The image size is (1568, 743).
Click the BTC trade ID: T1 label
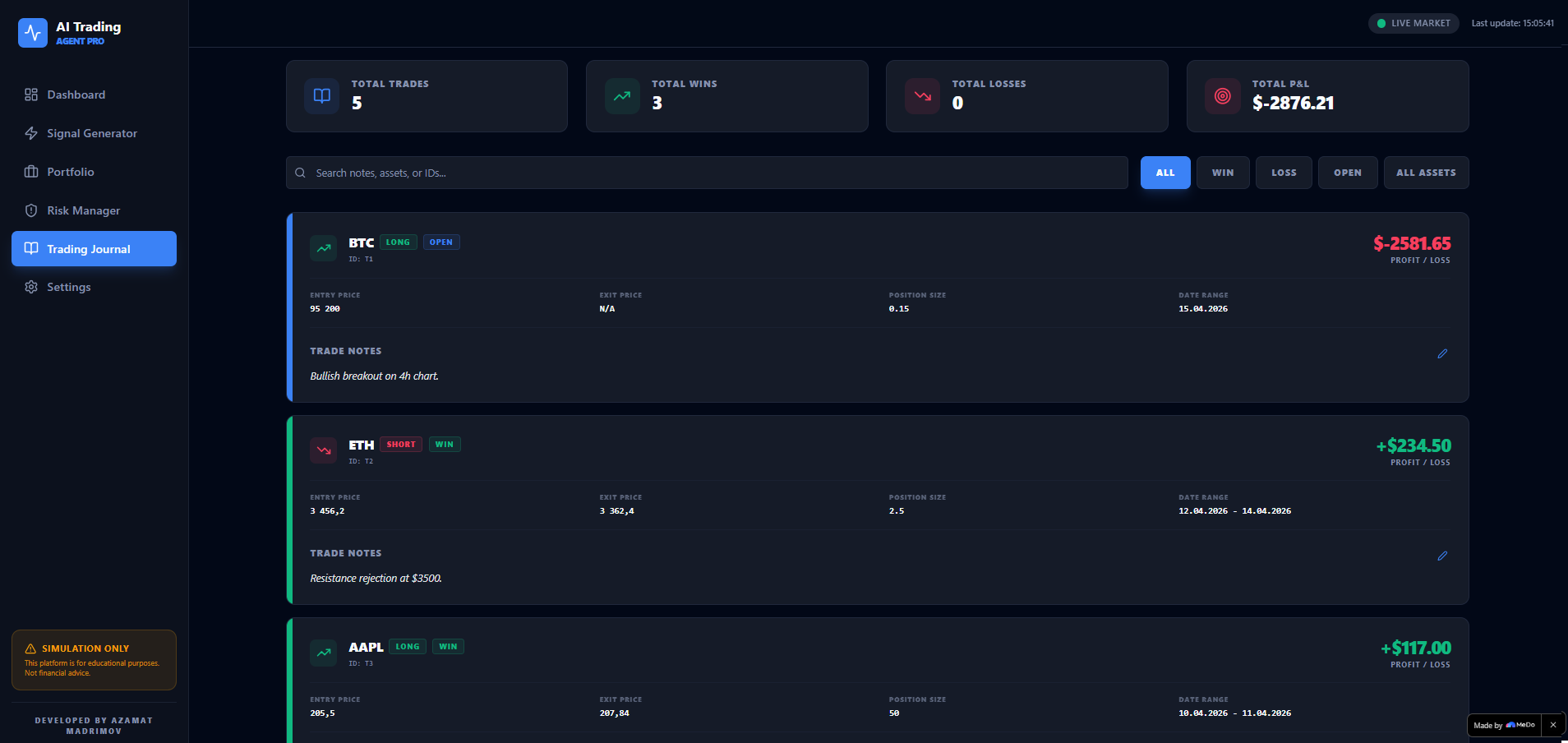coord(361,259)
